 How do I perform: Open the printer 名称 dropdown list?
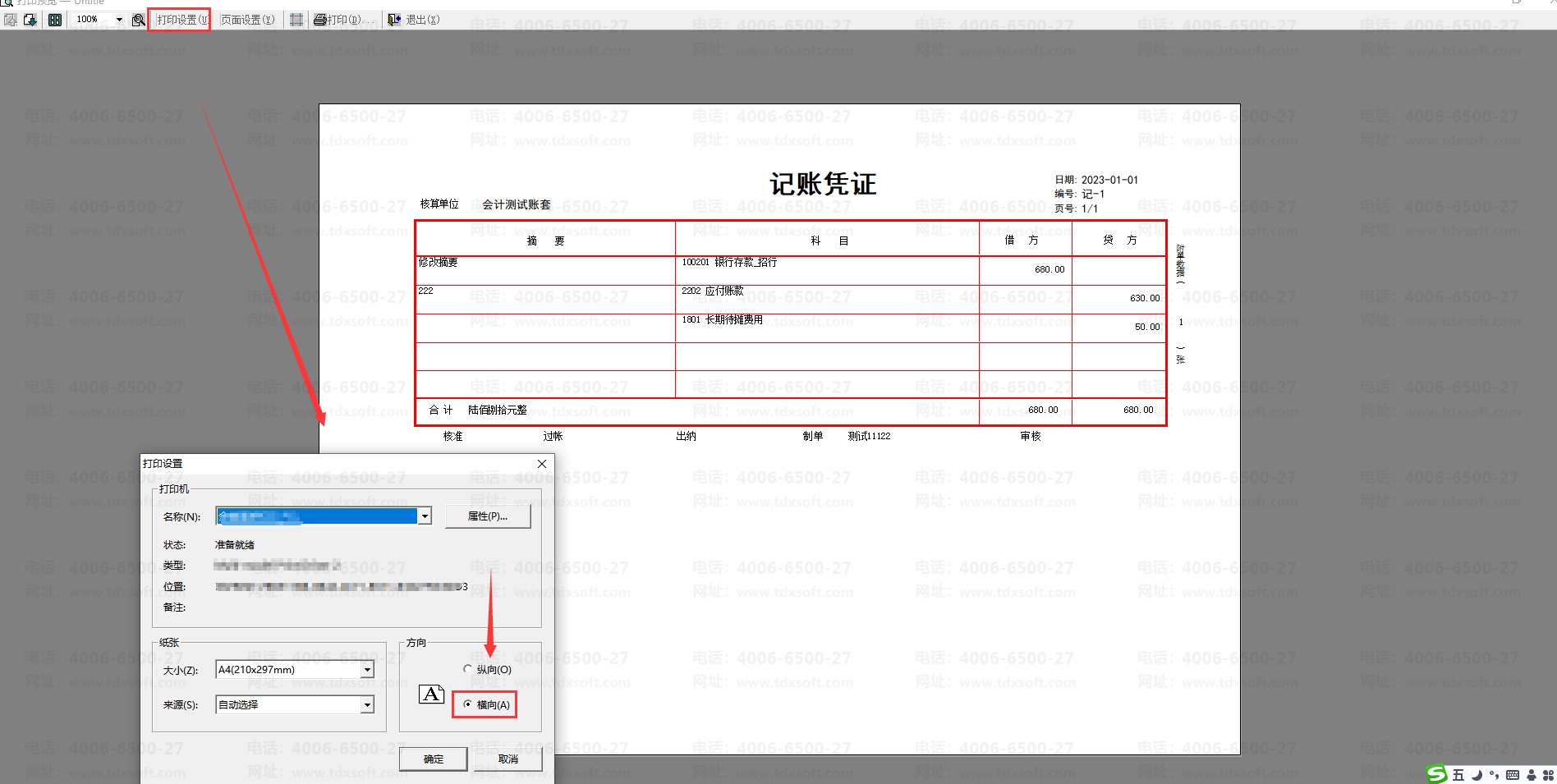pyautogui.click(x=425, y=516)
